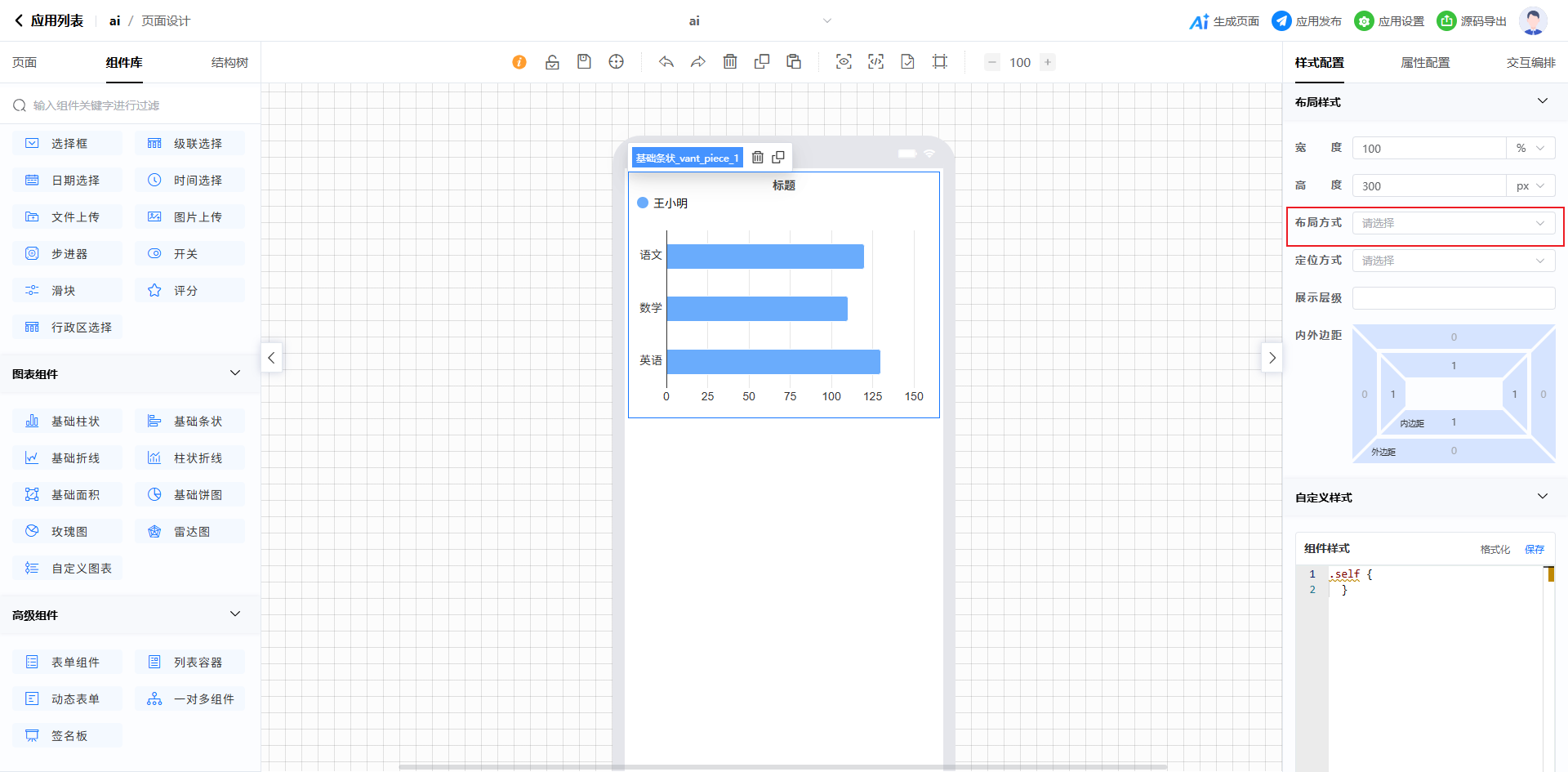Delete the selected chart via its tag trash icon
The height and width of the screenshot is (772, 1568).
(758, 158)
